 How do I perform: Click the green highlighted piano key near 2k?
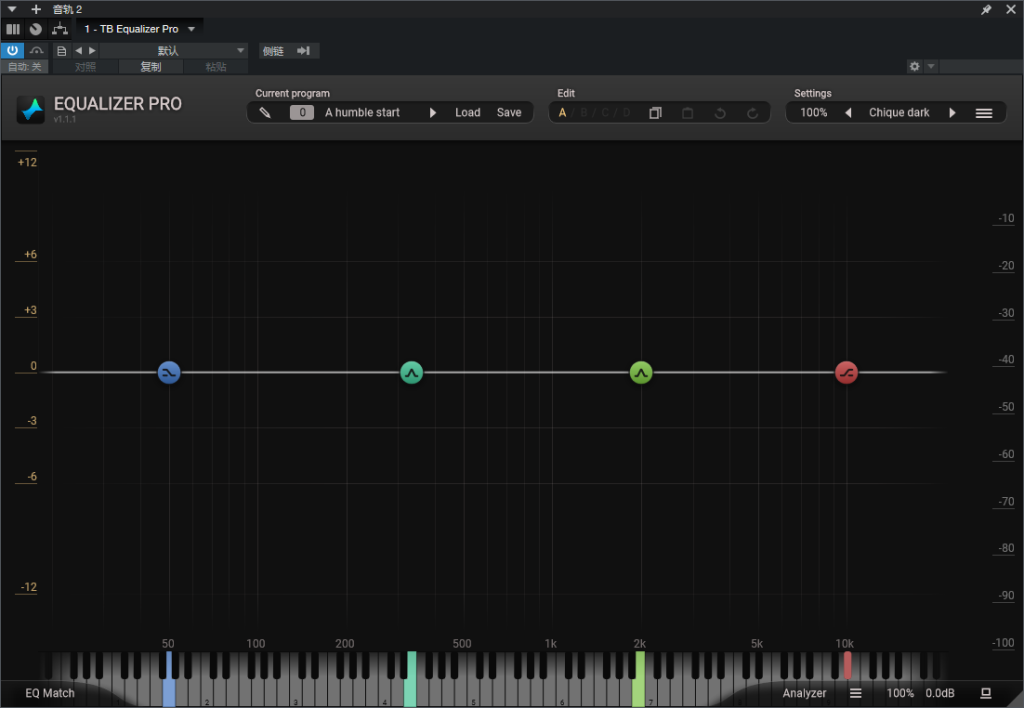pyautogui.click(x=639, y=679)
